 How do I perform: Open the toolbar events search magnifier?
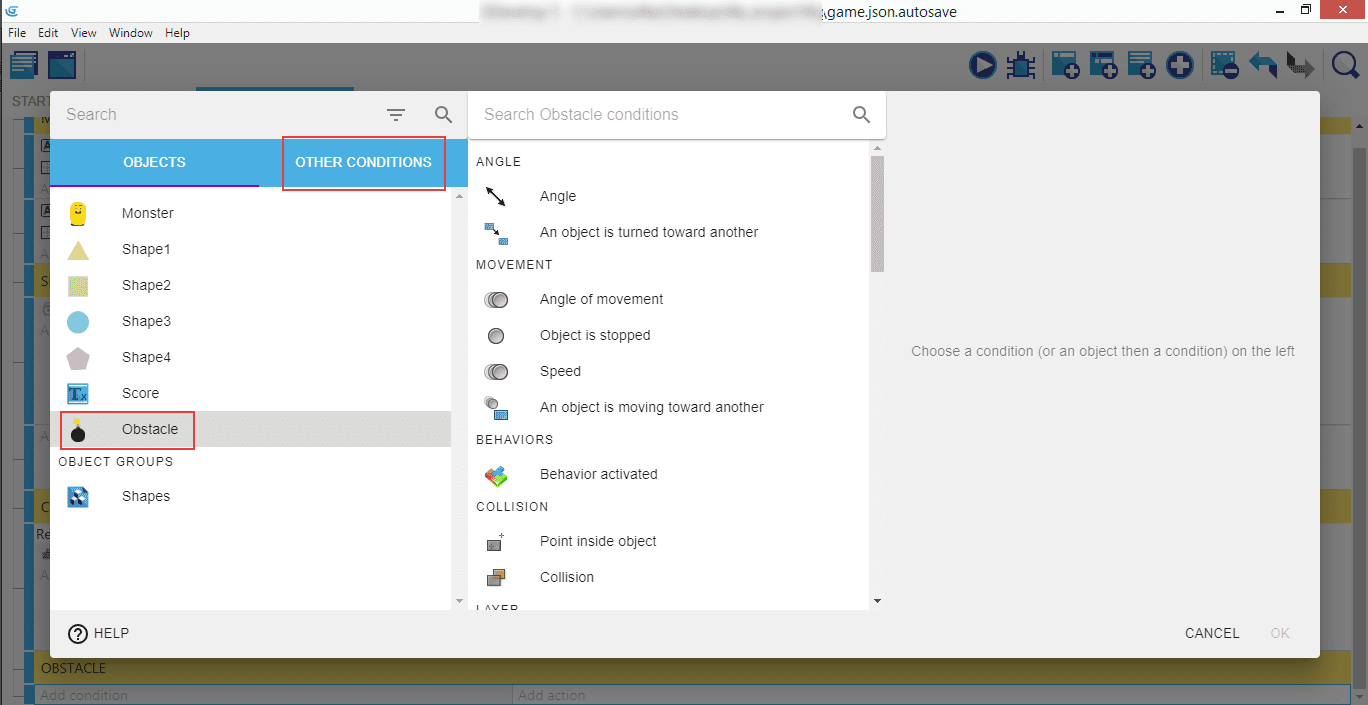(1345, 66)
